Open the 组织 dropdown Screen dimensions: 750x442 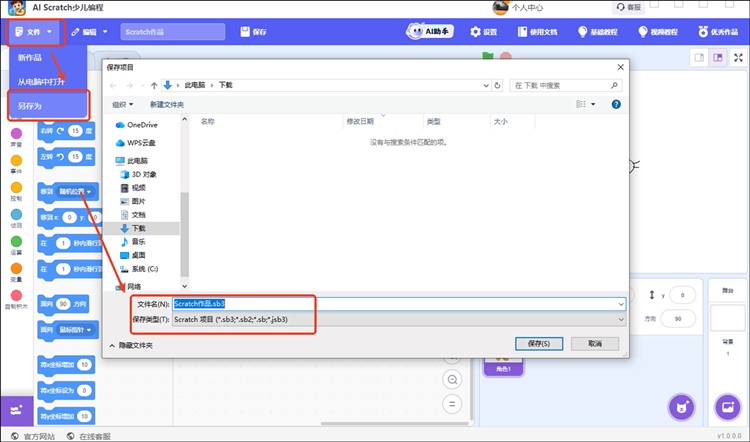point(122,104)
